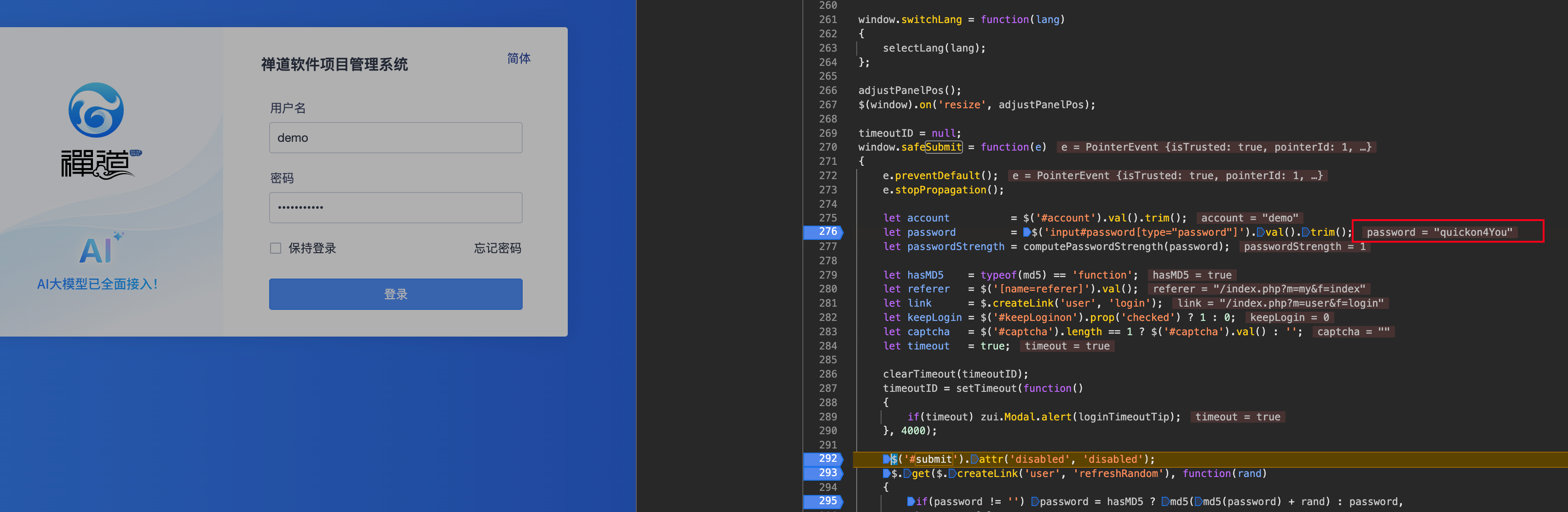Click the 忘记密码 forgot password link
The height and width of the screenshot is (512, 1568).
(497, 248)
